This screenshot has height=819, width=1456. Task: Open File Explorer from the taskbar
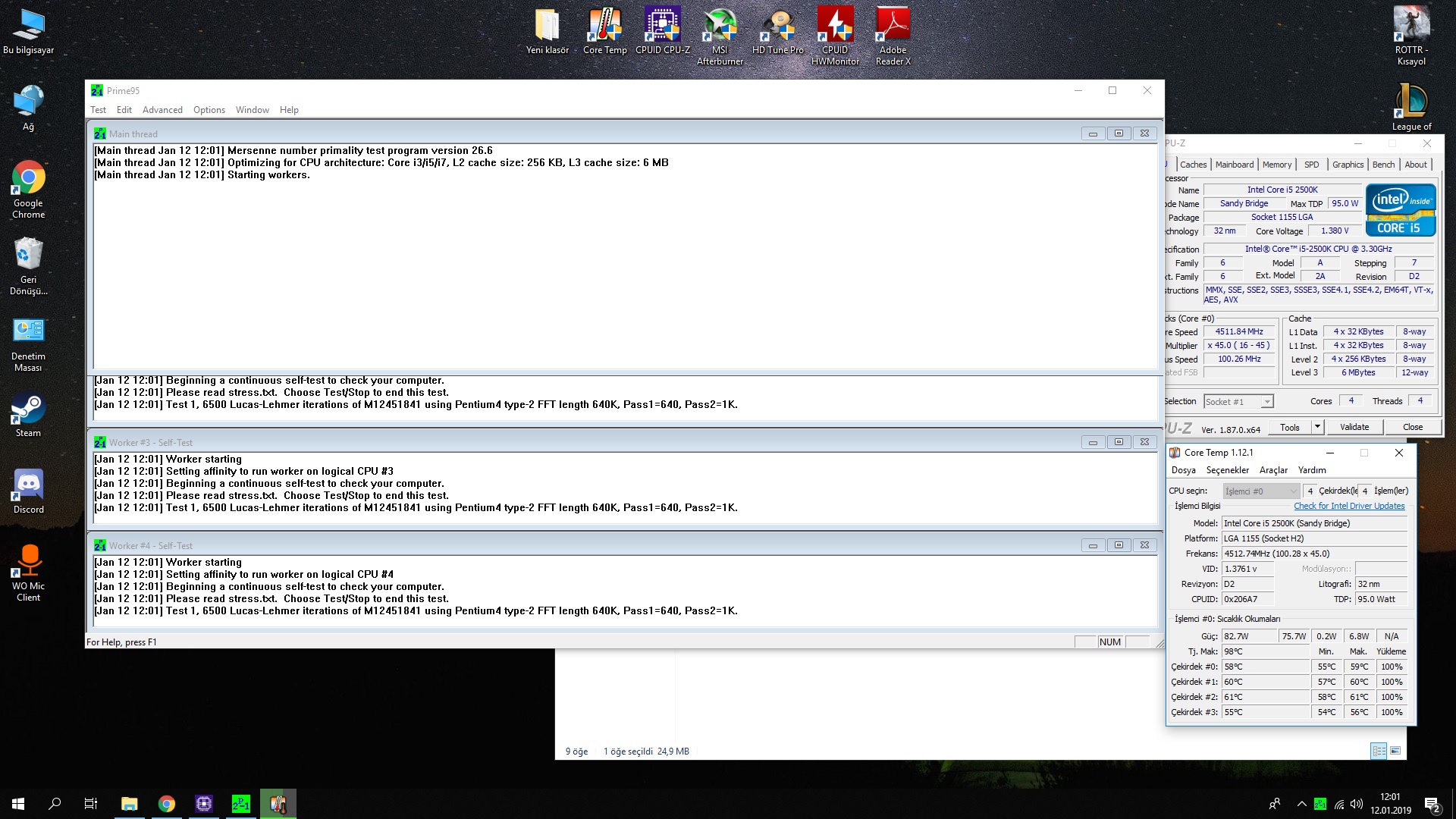click(x=129, y=804)
